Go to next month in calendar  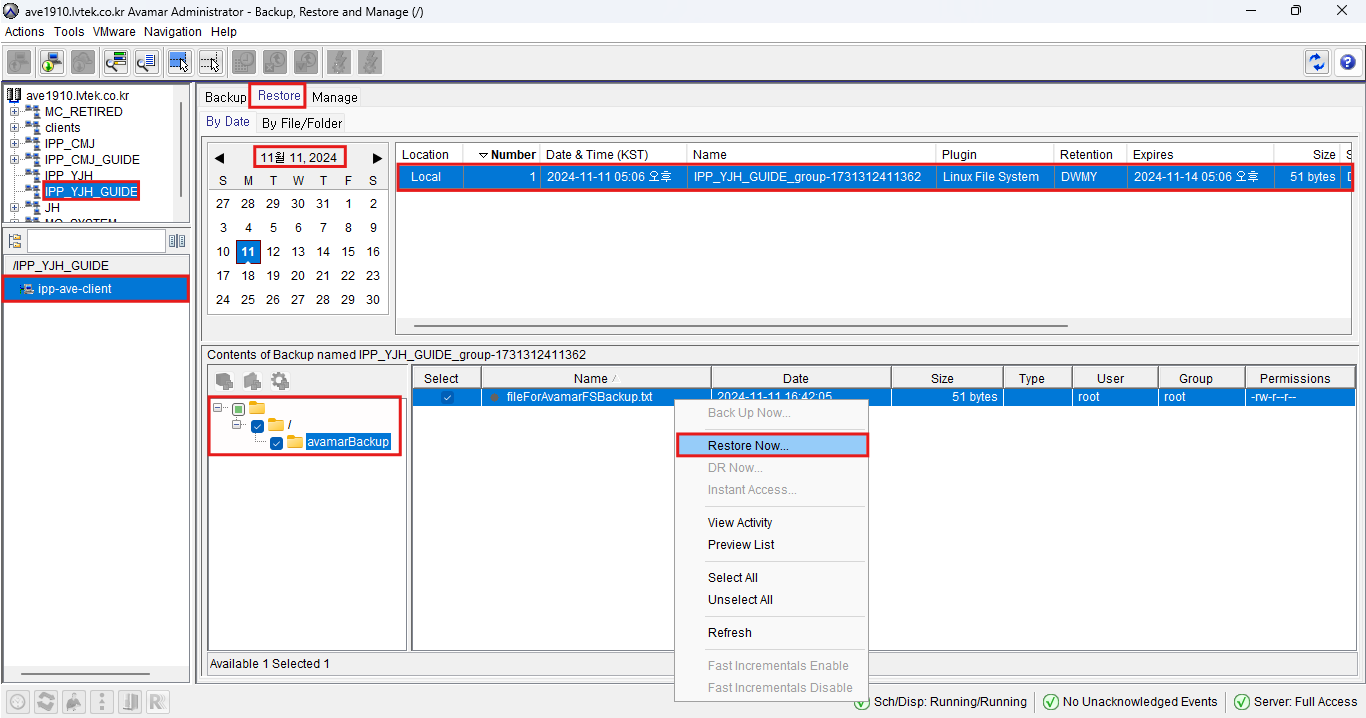coord(377,158)
